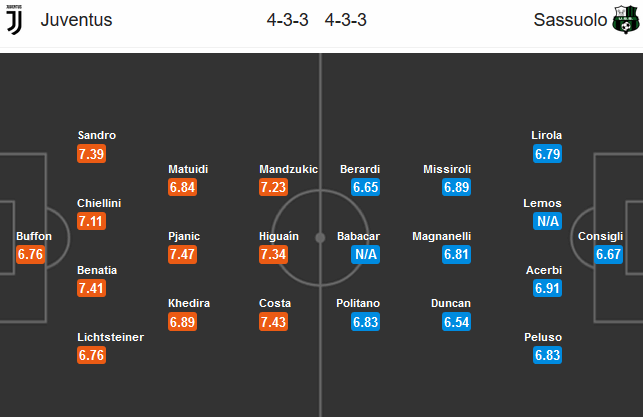Open player Chiellini's name link

(x=99, y=203)
